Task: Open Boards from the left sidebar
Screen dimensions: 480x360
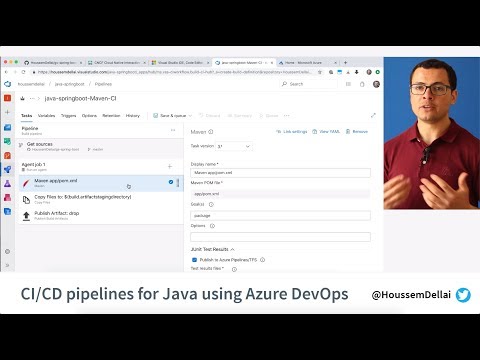Action: 7,127
